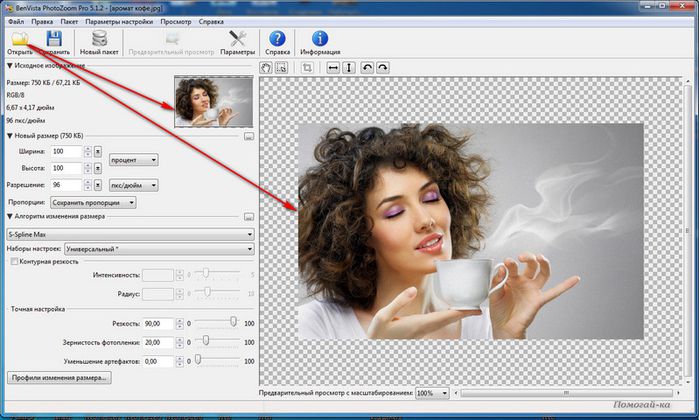Click Зернистость фотопленки value field
699x420 pixels.
click(158, 342)
